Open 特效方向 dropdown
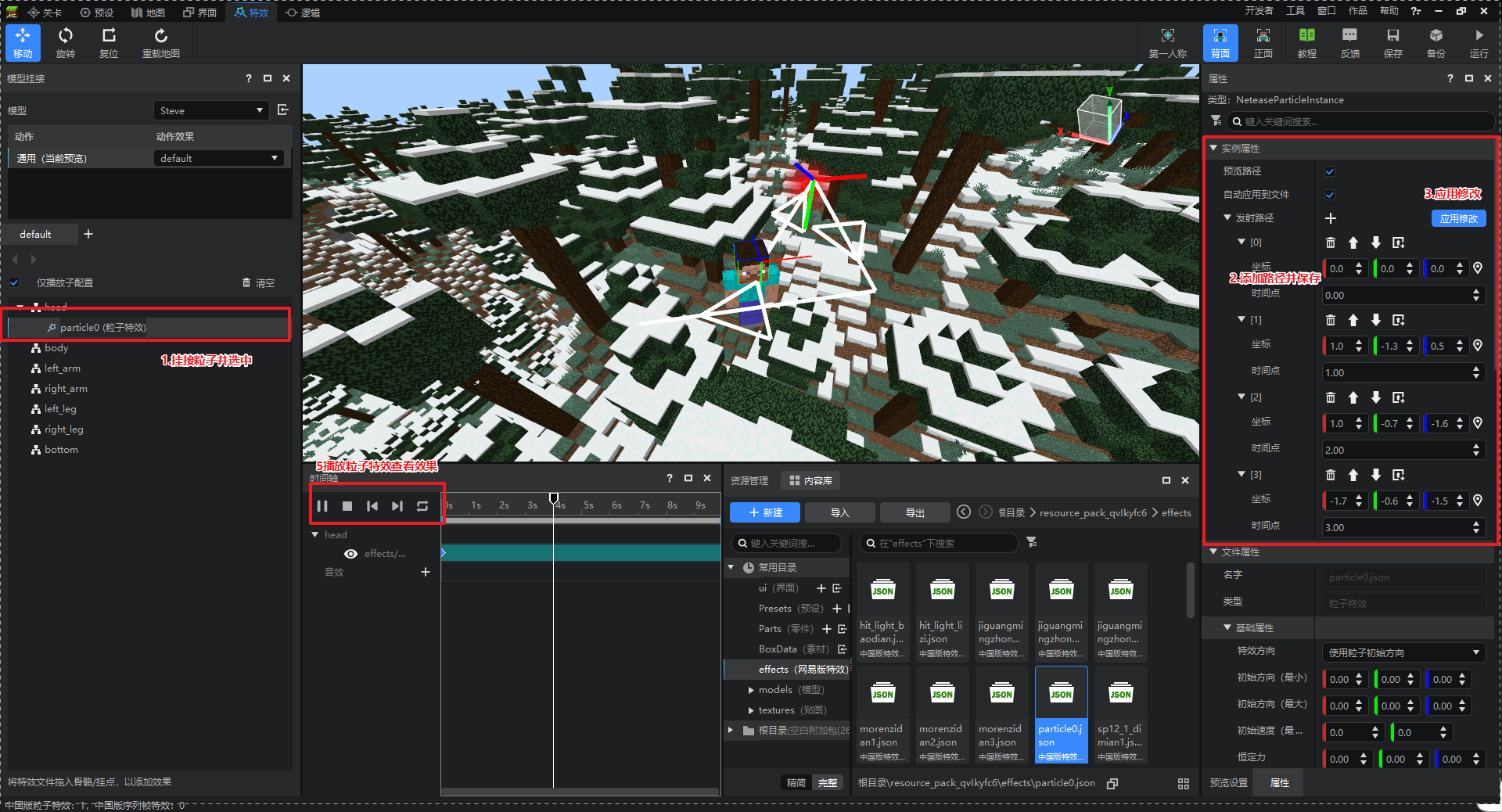The height and width of the screenshot is (812, 1502). coord(1403,652)
